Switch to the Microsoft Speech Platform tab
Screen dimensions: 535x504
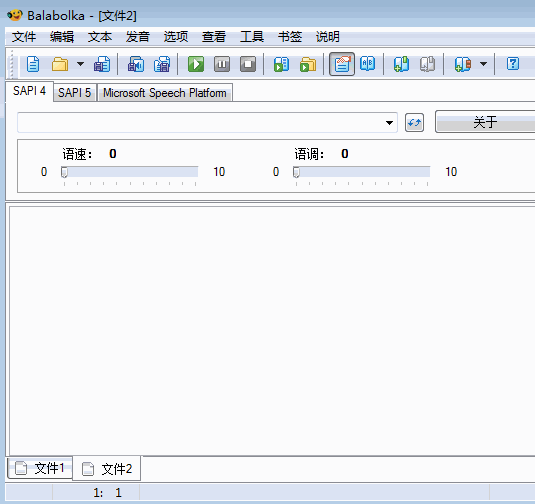tap(165, 92)
